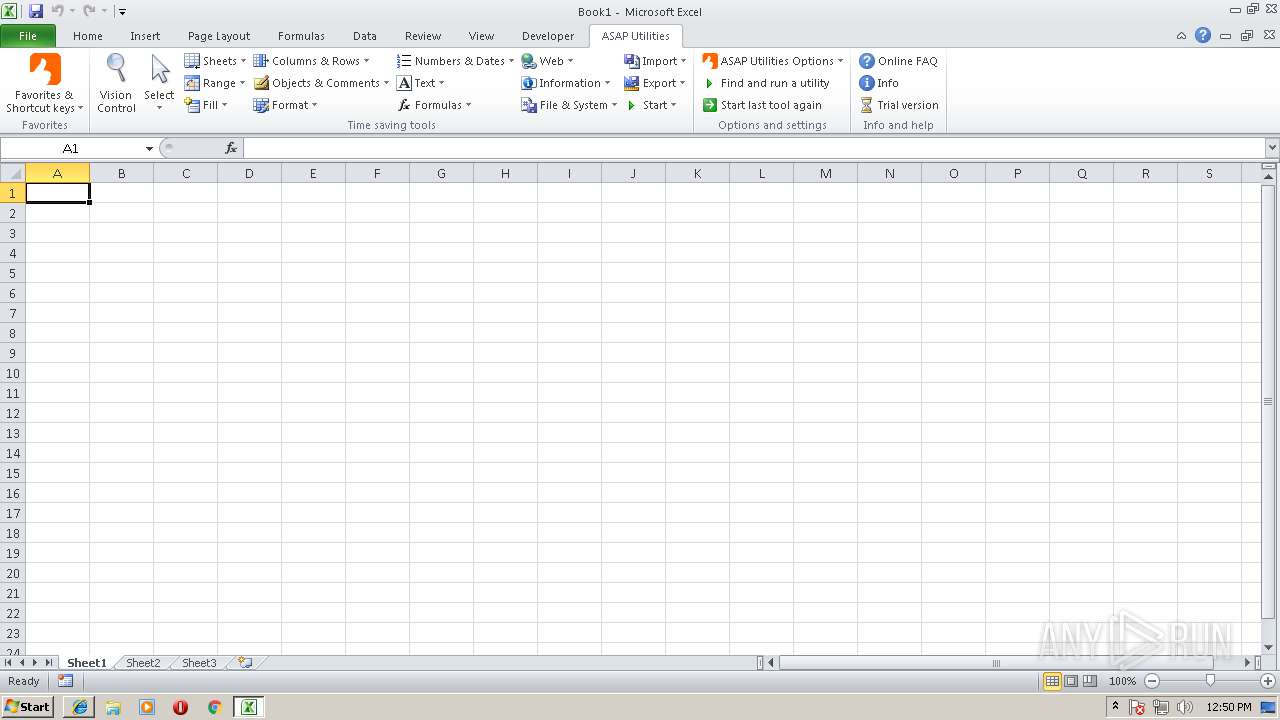
Task: Switch to Page Layout view button
Action: [x=1071, y=681]
